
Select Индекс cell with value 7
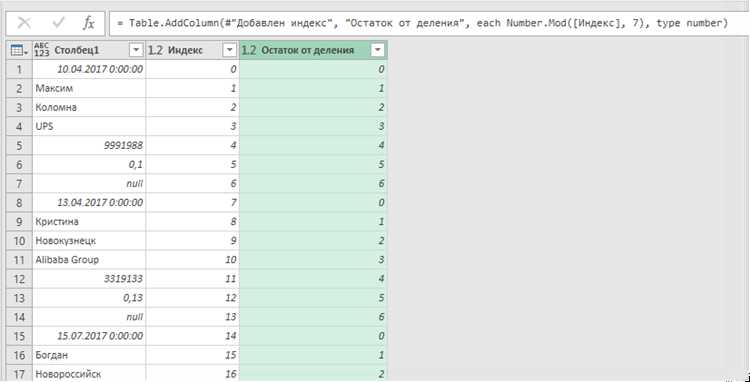193,203
